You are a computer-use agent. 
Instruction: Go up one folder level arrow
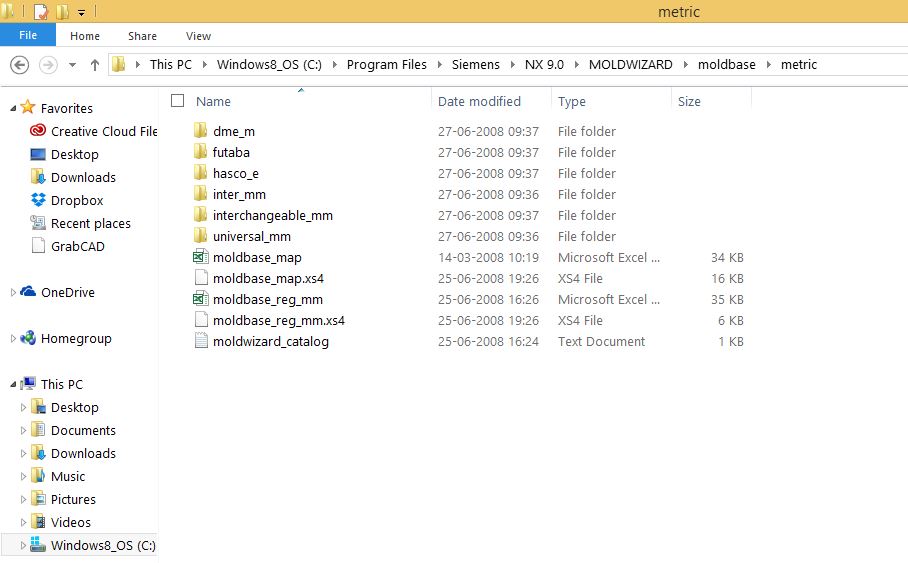pos(95,64)
